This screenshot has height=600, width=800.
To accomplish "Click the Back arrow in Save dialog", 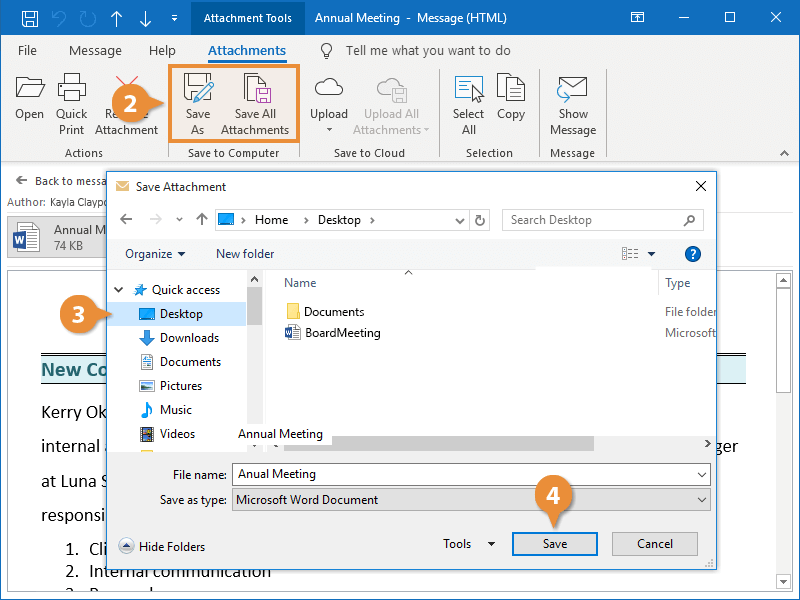I will click(x=126, y=220).
